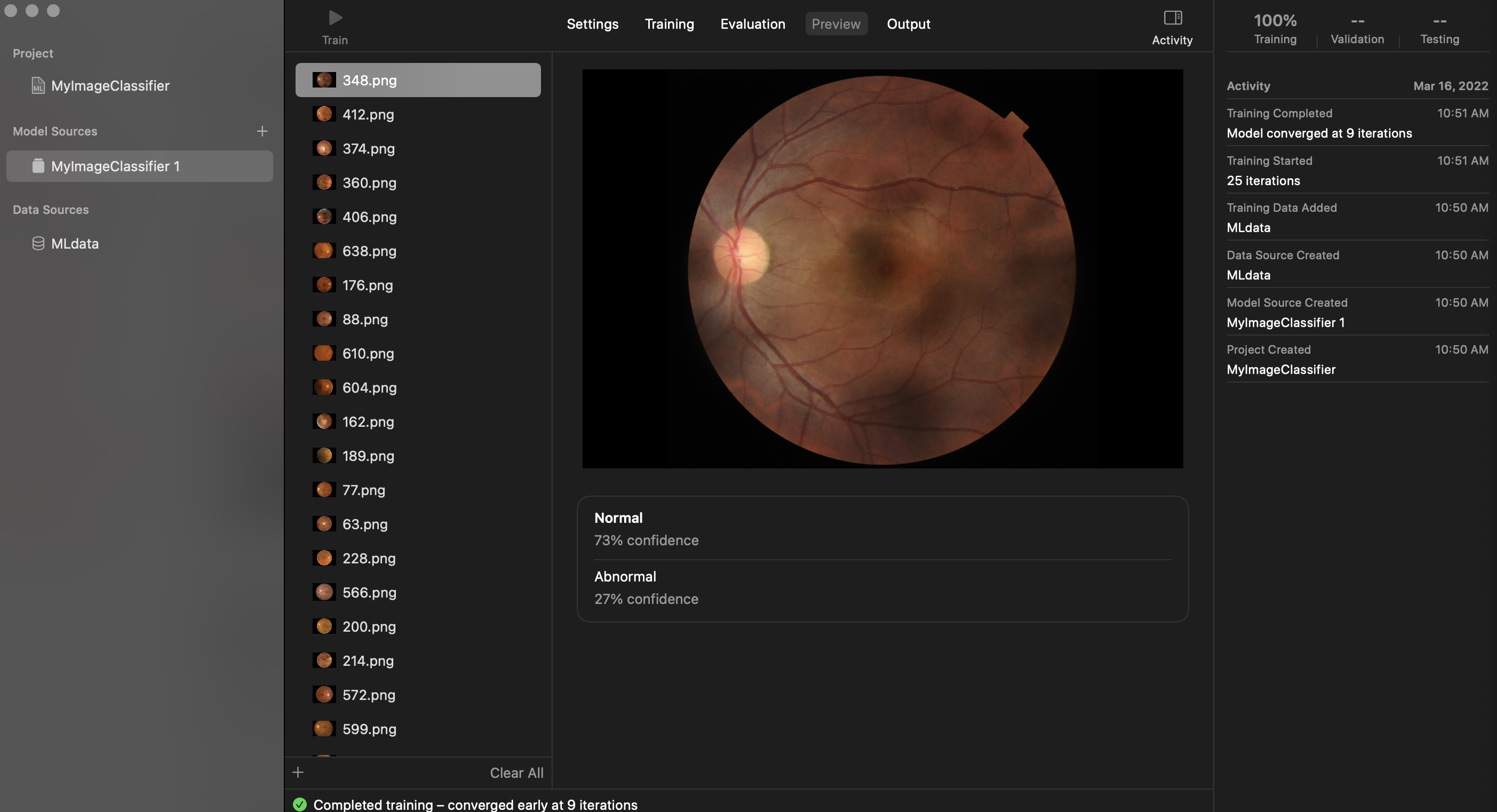Choose 610.png from preview list

tap(368, 353)
